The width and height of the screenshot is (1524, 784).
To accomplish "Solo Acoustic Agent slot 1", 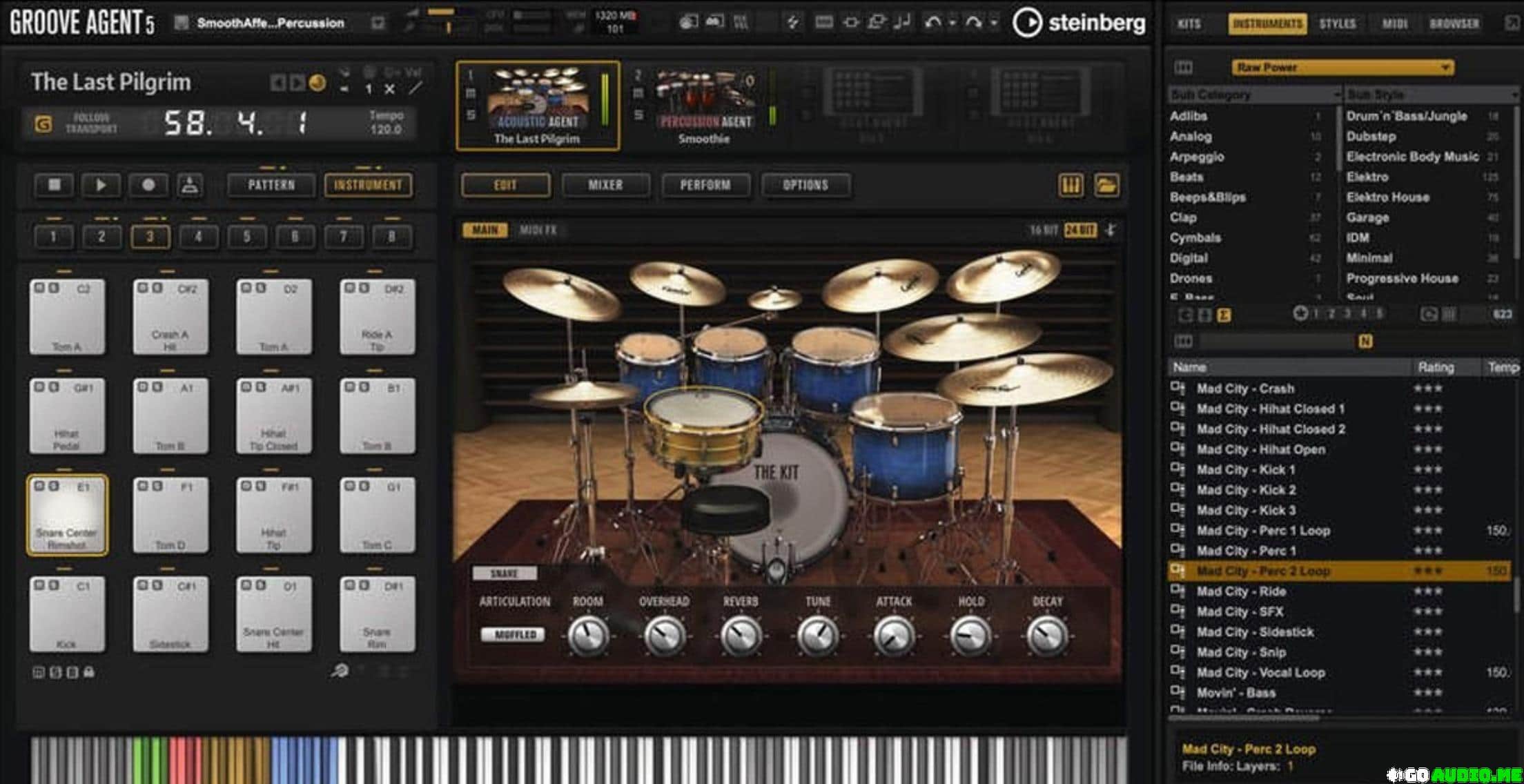I will point(471,115).
